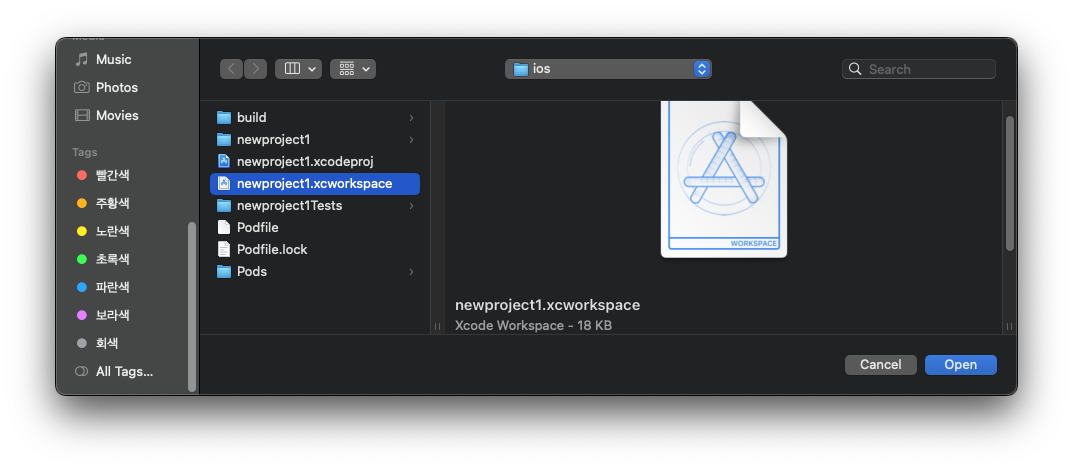Open the column view mode dropdown
1073x469 pixels.
coord(298,68)
